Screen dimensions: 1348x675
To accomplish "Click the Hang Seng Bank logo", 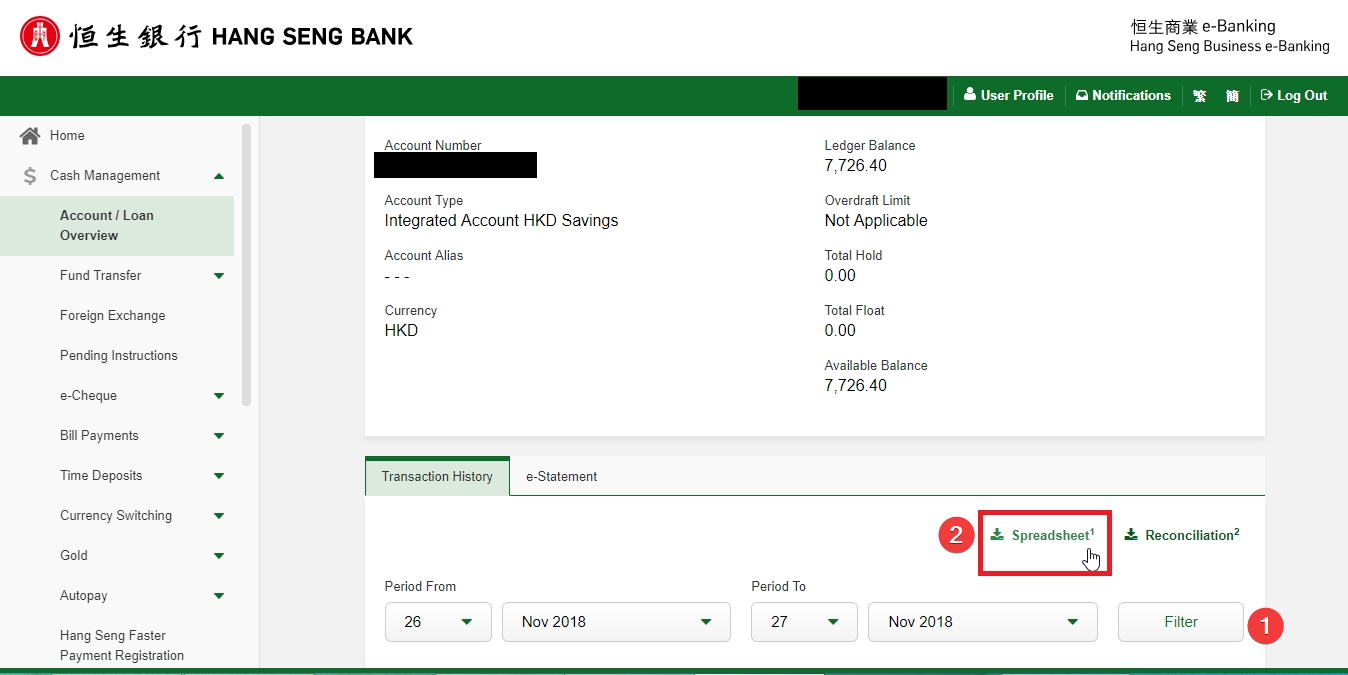I will point(215,37).
